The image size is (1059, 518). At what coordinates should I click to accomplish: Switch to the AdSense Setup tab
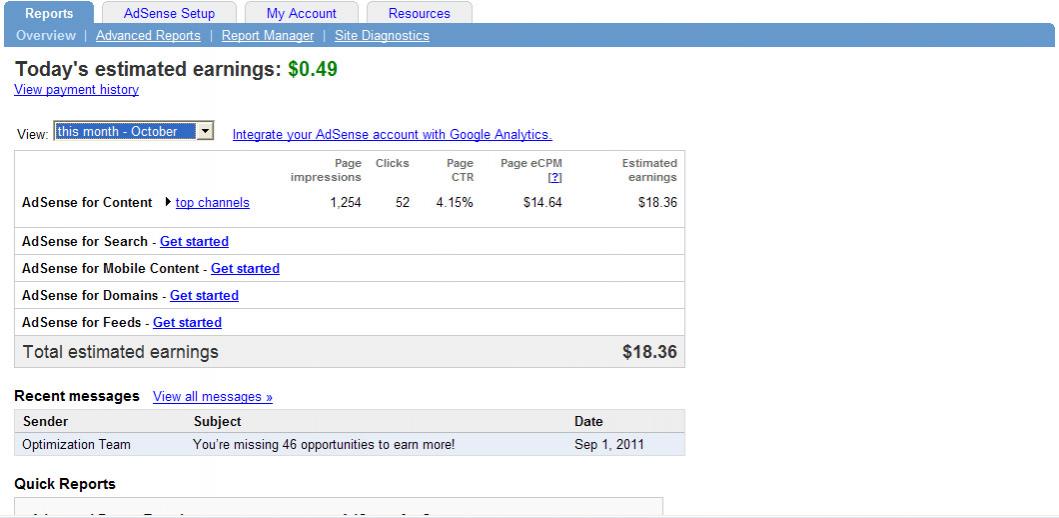coord(169,13)
